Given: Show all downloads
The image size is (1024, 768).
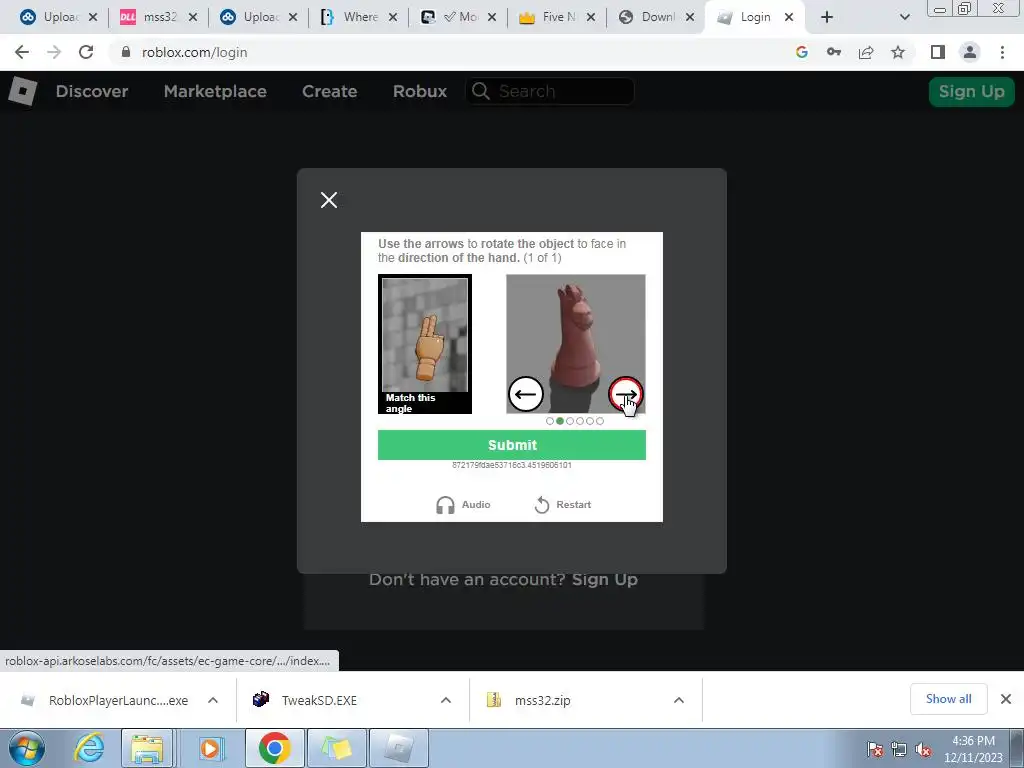Looking at the screenshot, I should pyautogui.click(x=948, y=699).
